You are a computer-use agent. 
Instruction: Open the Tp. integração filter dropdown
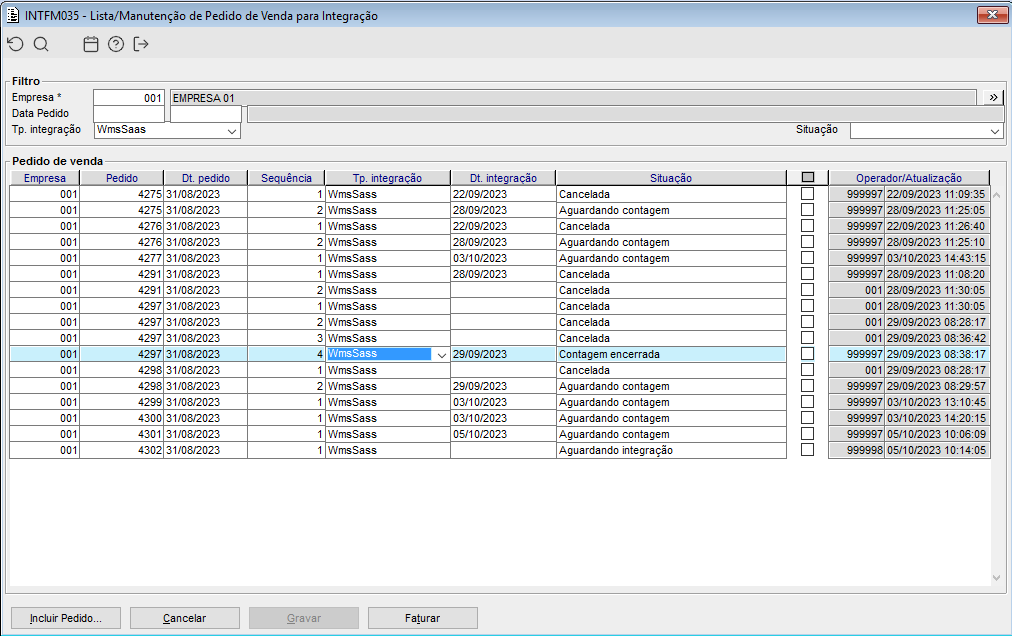click(x=232, y=130)
